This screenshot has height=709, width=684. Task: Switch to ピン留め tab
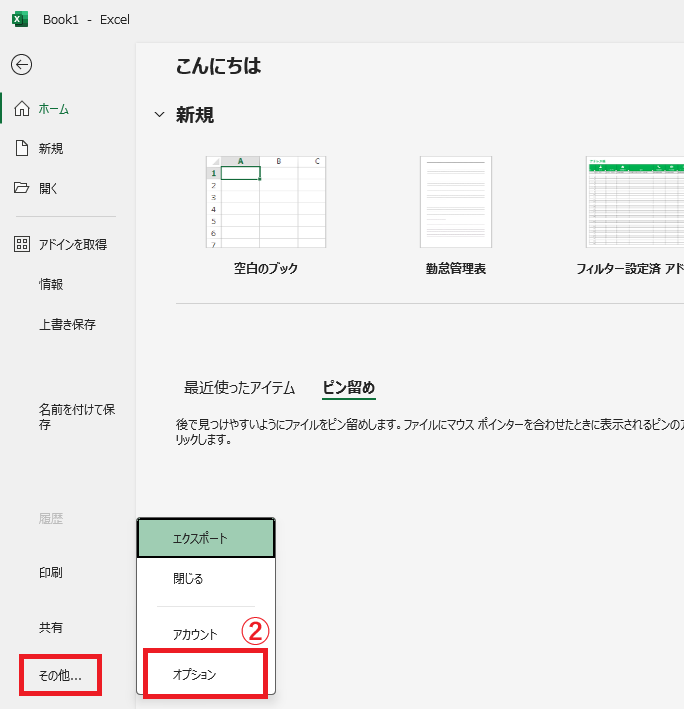click(349, 388)
